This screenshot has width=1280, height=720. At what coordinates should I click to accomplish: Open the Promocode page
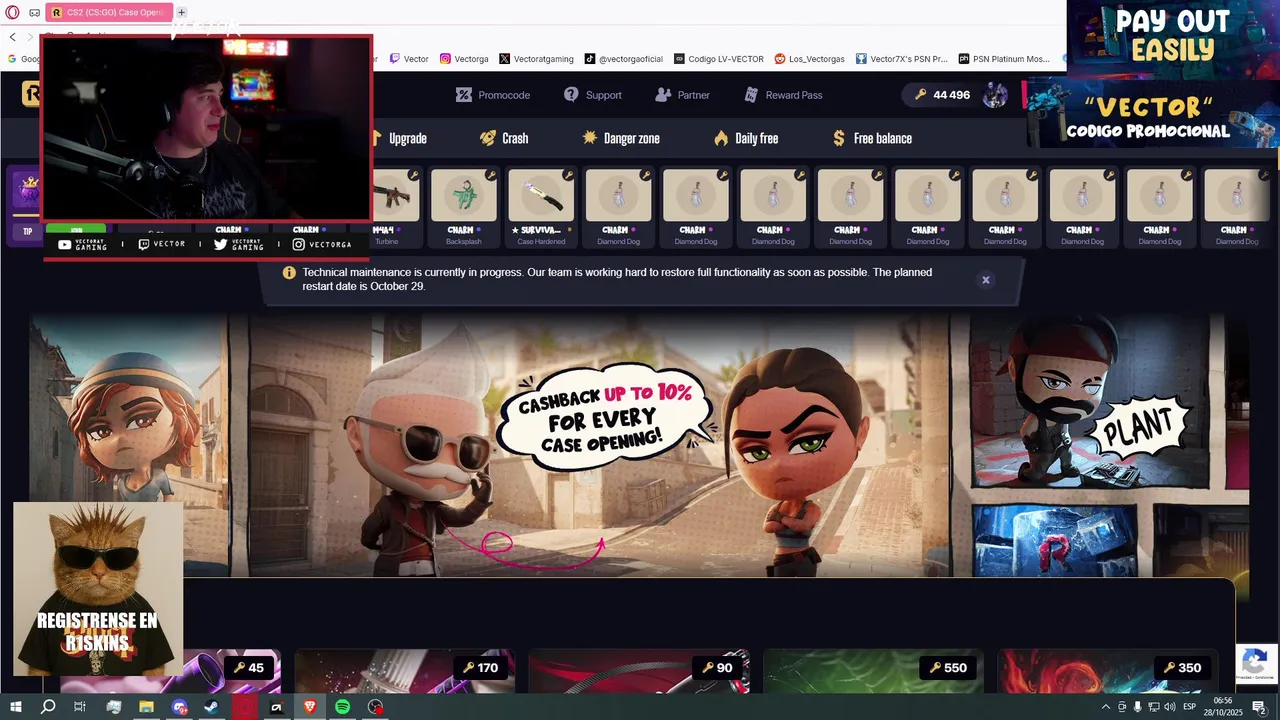[x=493, y=95]
